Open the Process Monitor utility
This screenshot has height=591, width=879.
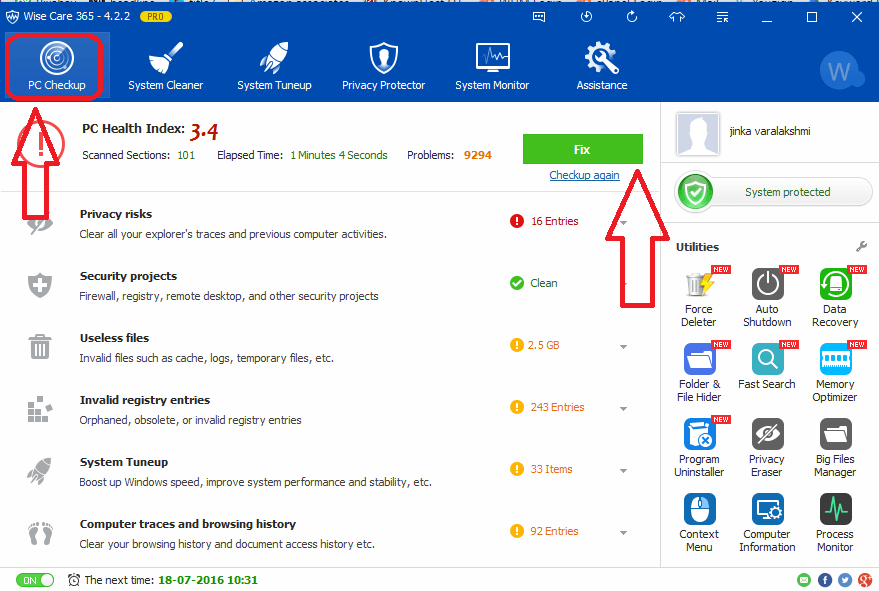click(835, 523)
